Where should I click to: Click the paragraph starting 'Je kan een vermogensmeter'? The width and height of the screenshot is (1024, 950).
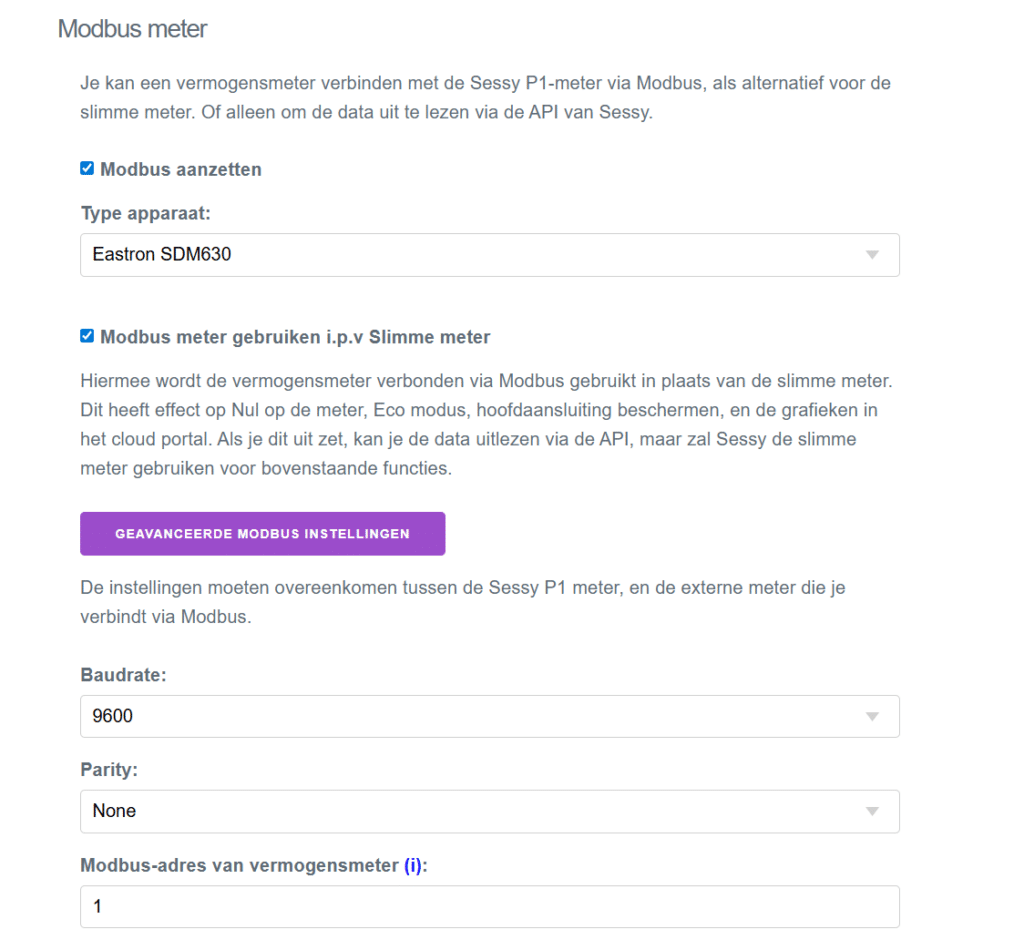[485, 97]
